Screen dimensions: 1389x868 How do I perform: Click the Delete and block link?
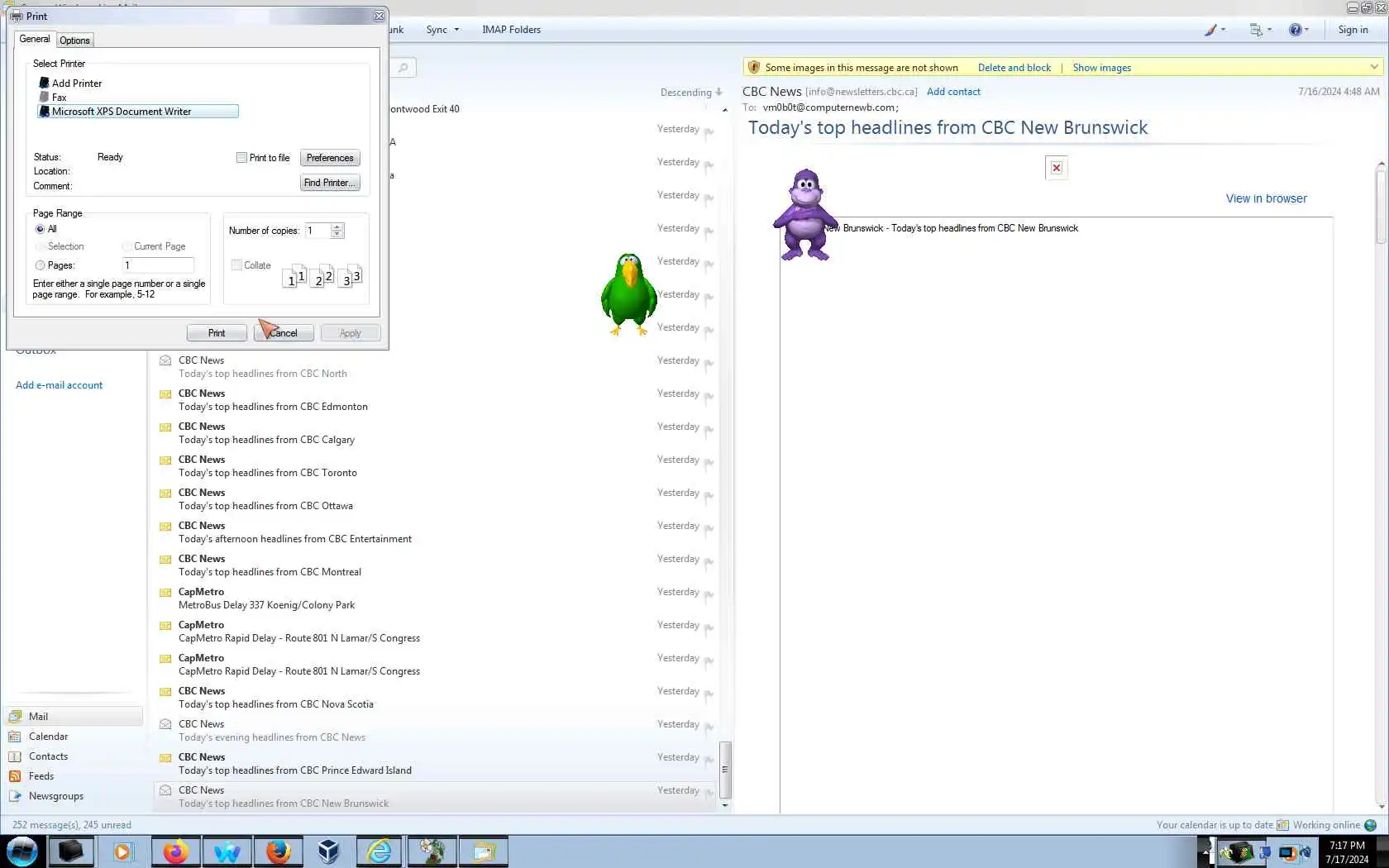tap(1014, 68)
